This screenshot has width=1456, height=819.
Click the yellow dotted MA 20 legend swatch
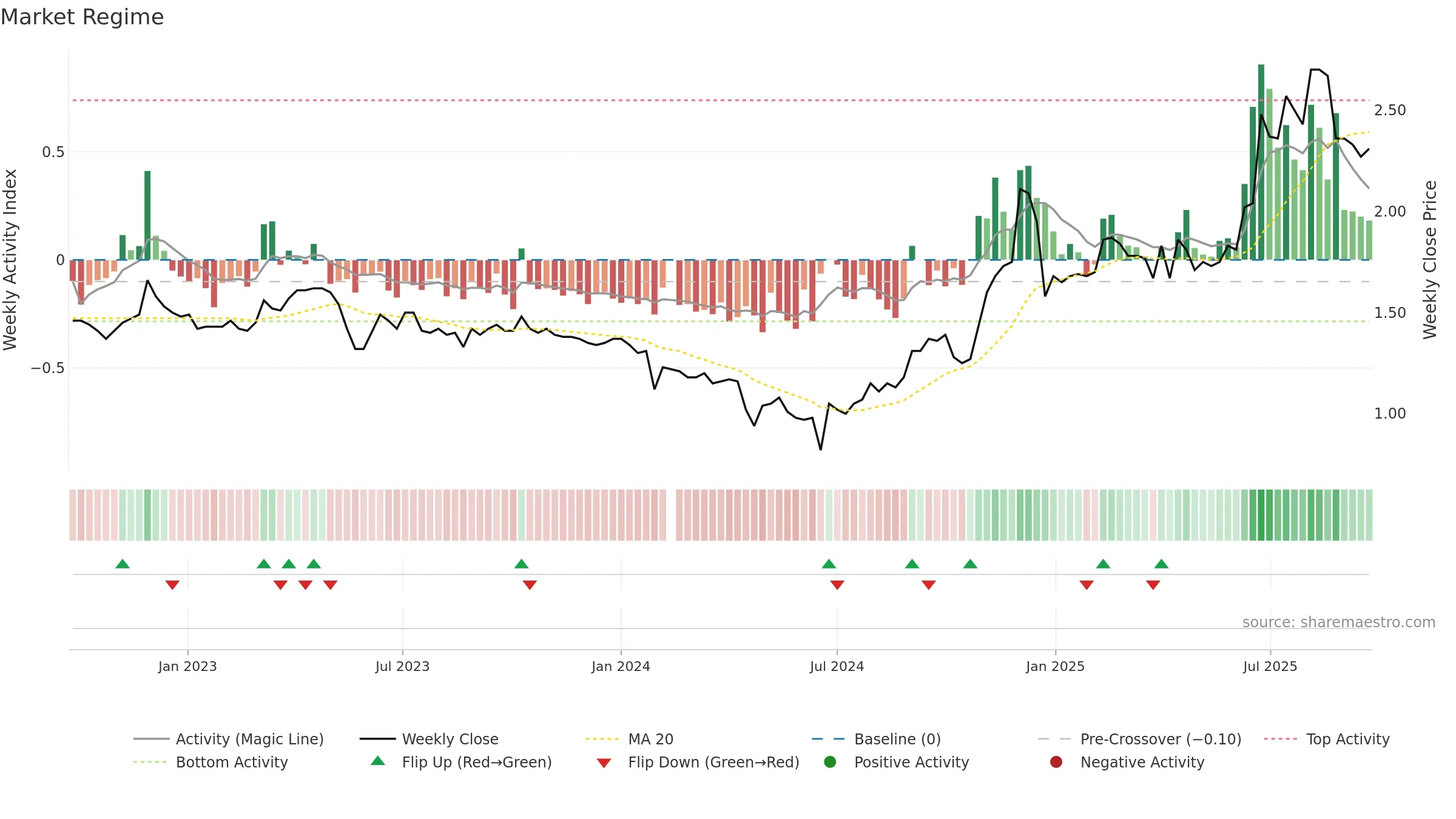click(x=602, y=739)
